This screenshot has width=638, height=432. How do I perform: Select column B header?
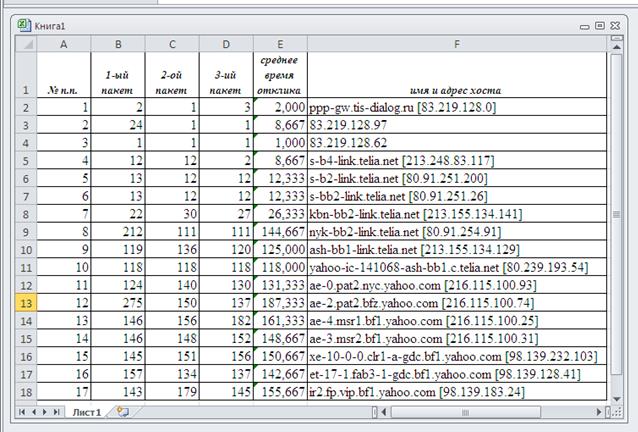point(118,44)
